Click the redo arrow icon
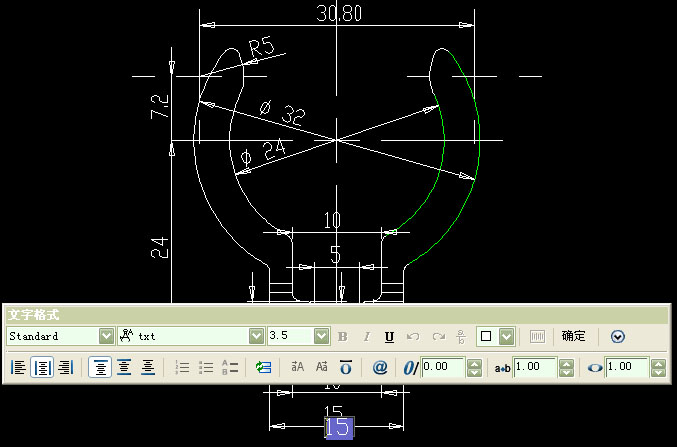Viewport: 677px width, 447px height. (x=438, y=336)
